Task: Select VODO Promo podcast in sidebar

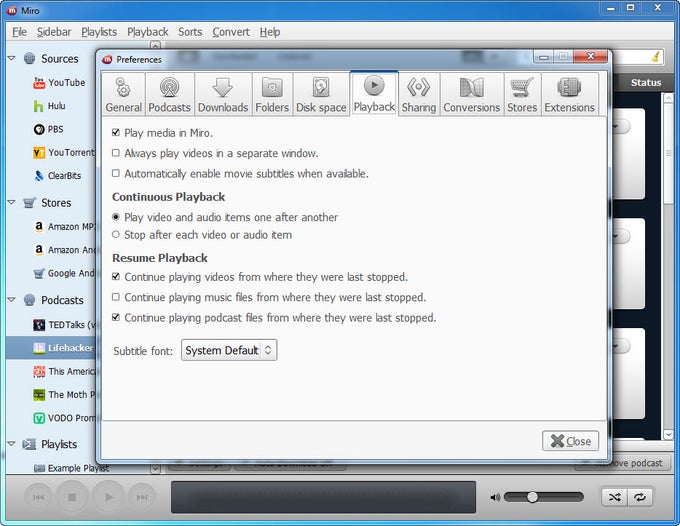Action: 64,418
